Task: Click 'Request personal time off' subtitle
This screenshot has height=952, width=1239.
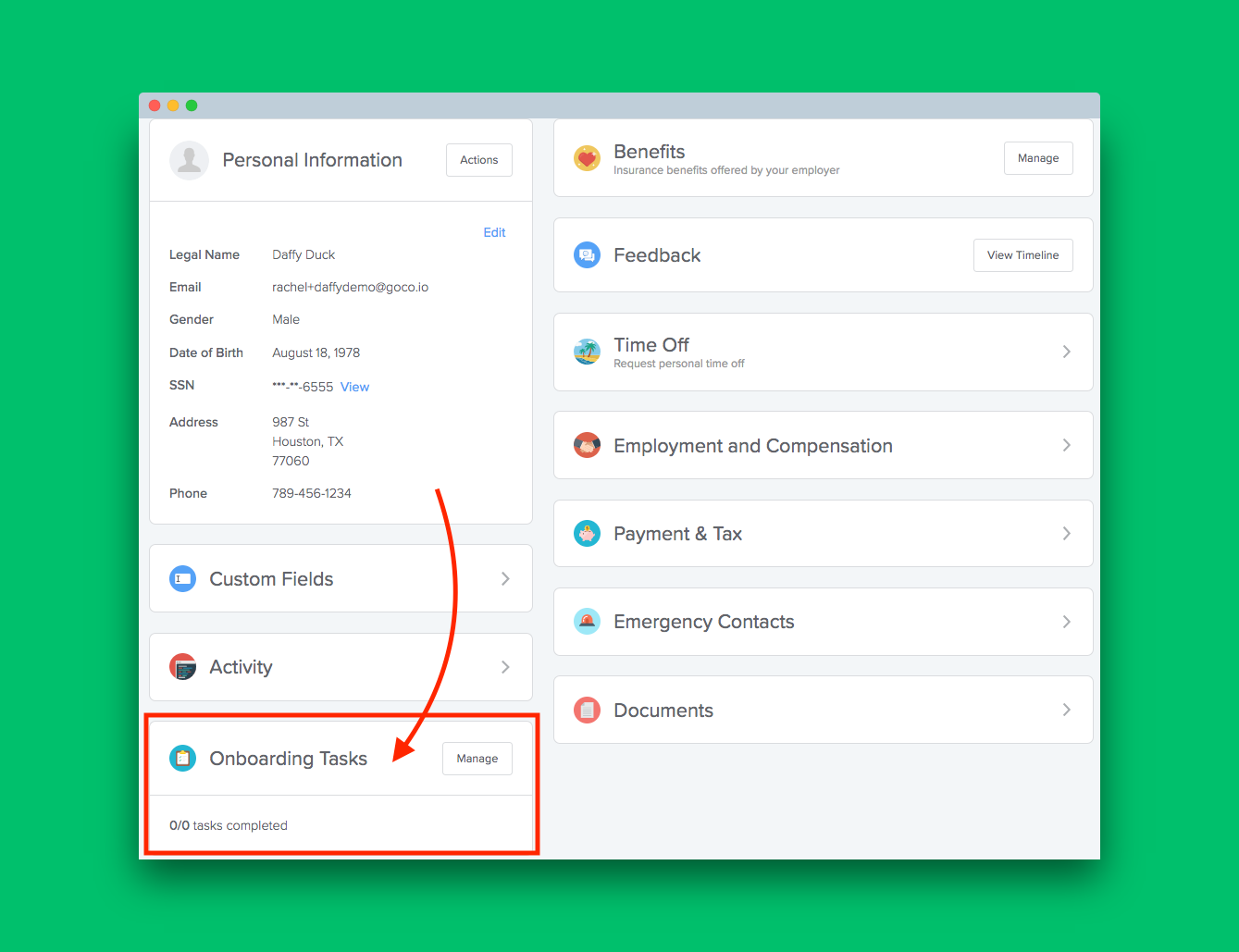Action: coord(679,364)
